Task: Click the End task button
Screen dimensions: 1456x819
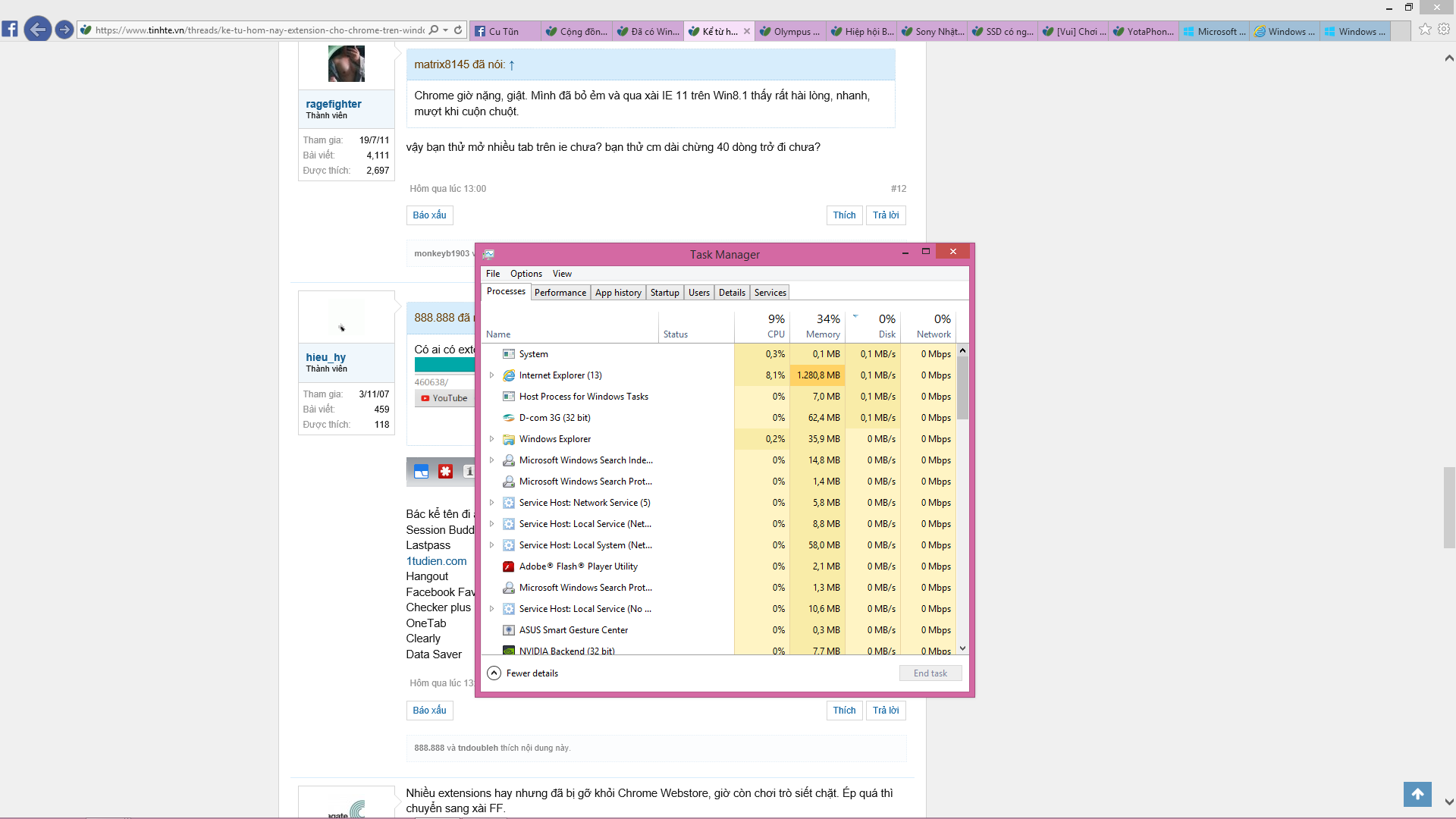Action: (x=930, y=673)
